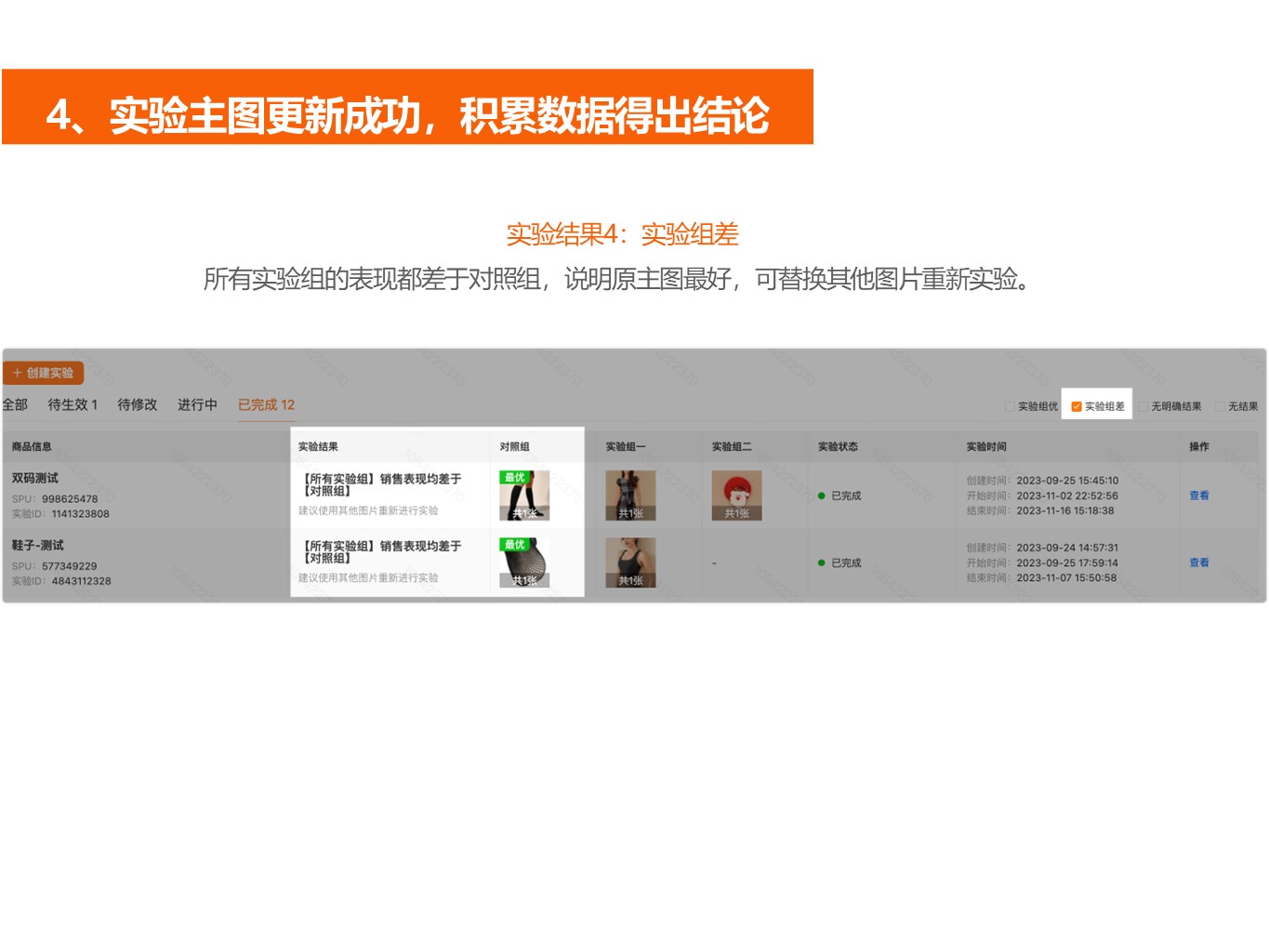Click 查看 link for 双码测试 experiment

tap(1199, 496)
